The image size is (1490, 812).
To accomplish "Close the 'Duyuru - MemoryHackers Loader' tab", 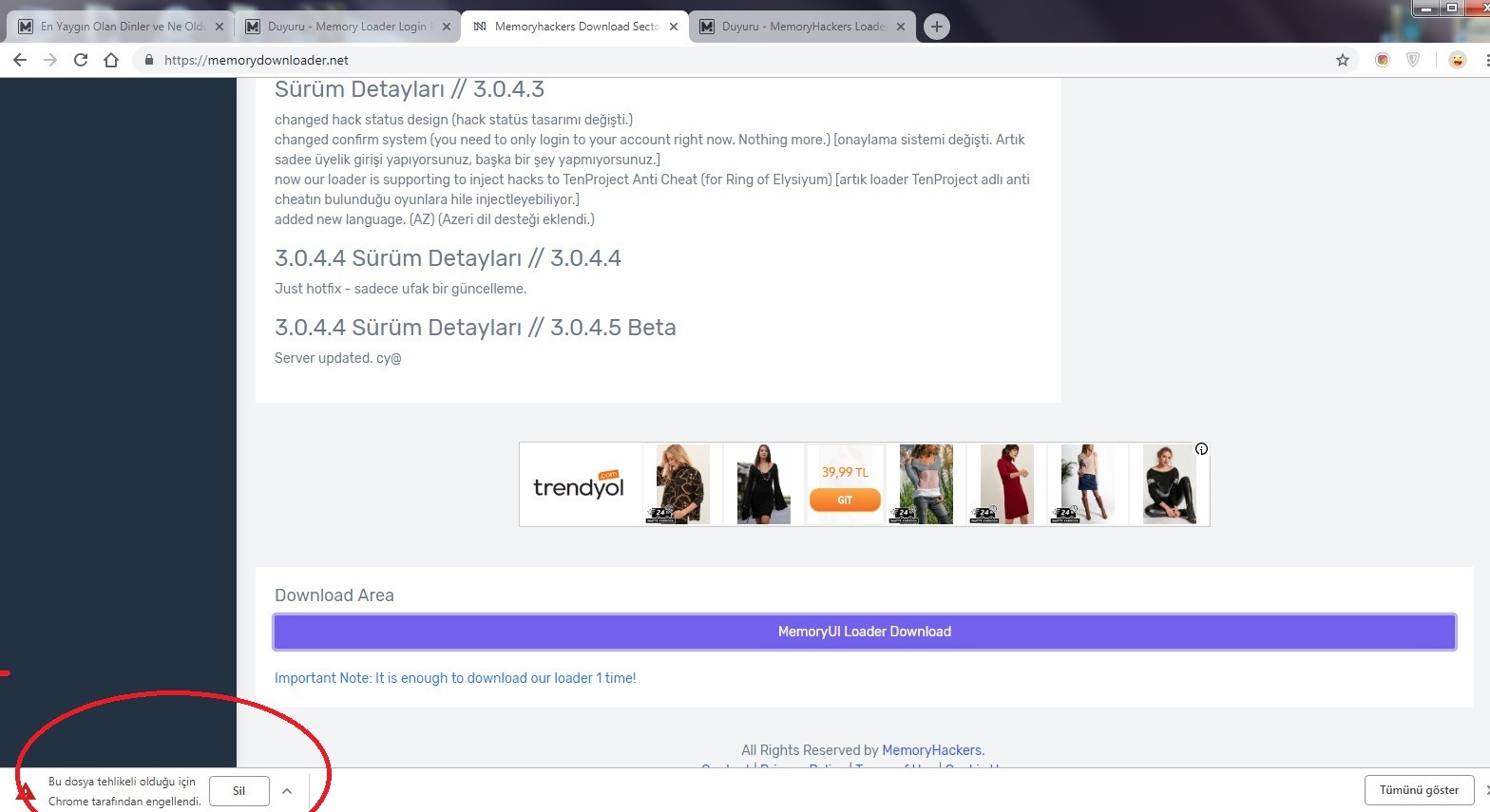I will (900, 27).
